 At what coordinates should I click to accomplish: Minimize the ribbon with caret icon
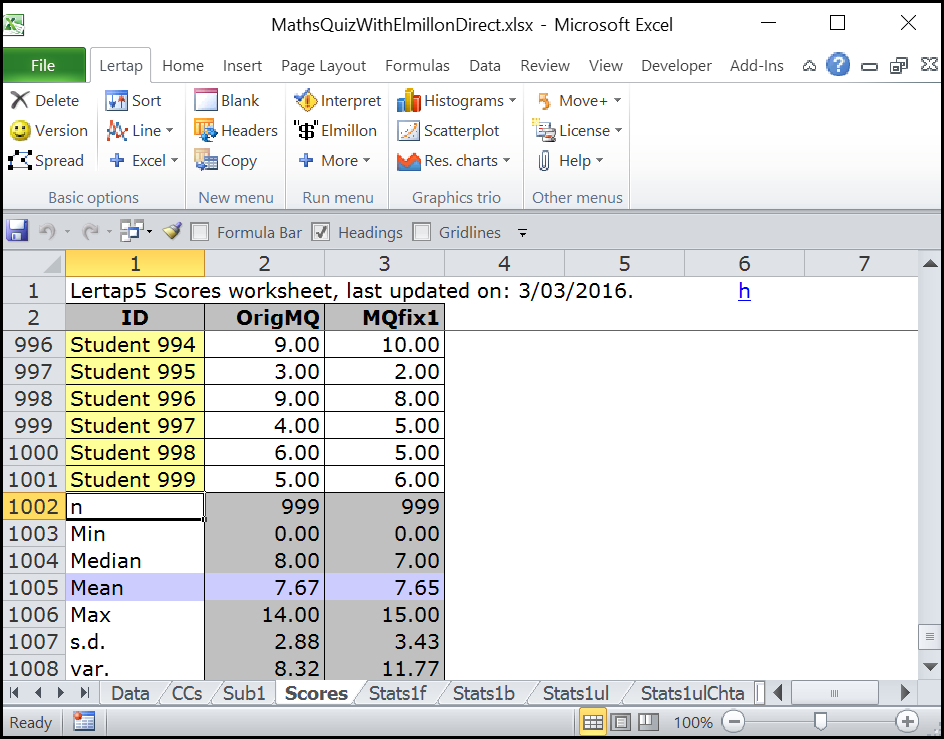click(x=809, y=66)
